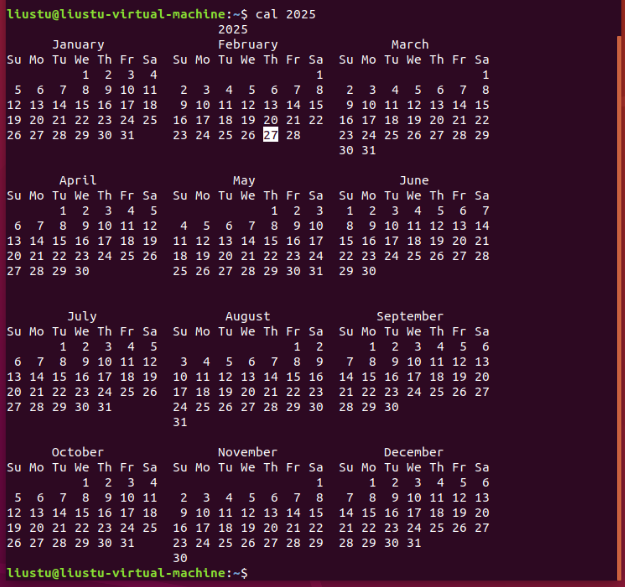Click the December month heading
Viewport: 625px width, 587px height.
coord(414,452)
